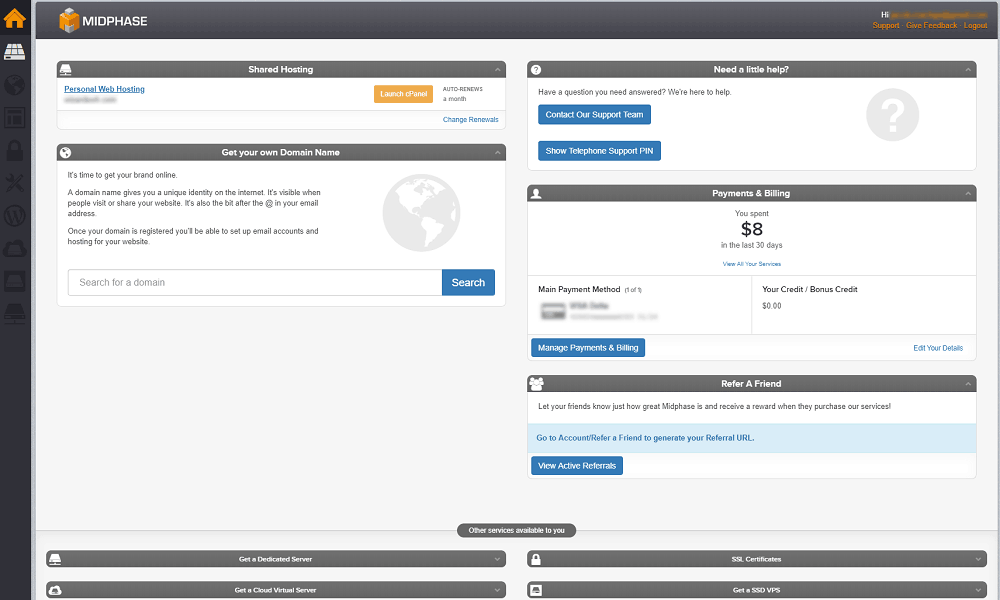Click the Midphase logo
1000x600 pixels.
(x=103, y=21)
